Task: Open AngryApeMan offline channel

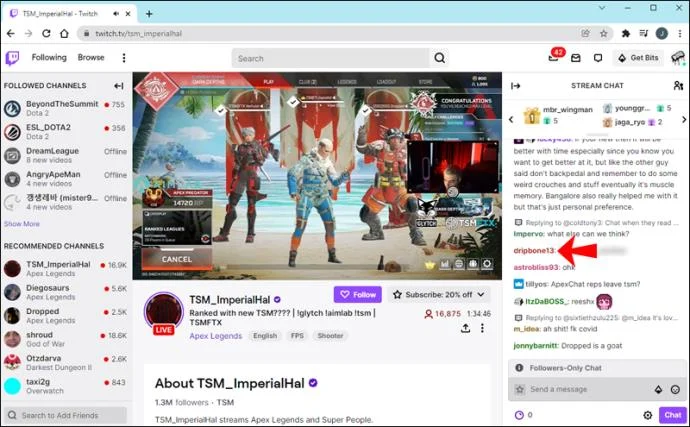Action: click(65, 179)
